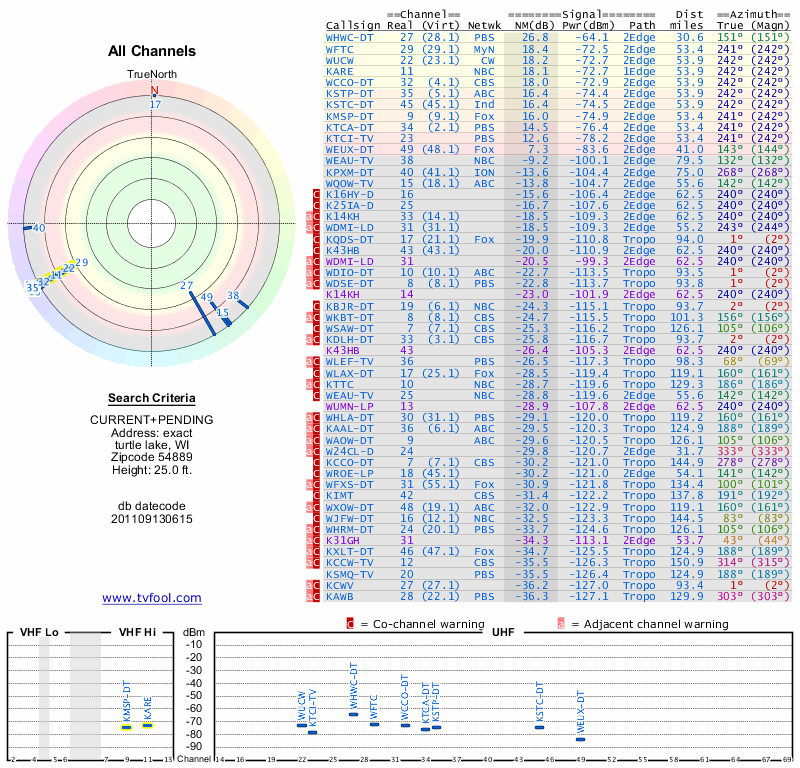800x768 pixels.
Task: Click channel 38 marker on the radar plot
Action: [x=233, y=296]
